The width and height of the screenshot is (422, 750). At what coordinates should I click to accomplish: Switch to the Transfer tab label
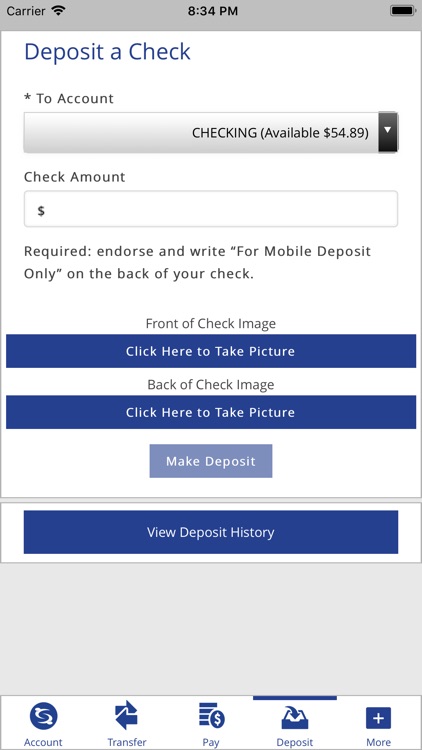tap(127, 742)
